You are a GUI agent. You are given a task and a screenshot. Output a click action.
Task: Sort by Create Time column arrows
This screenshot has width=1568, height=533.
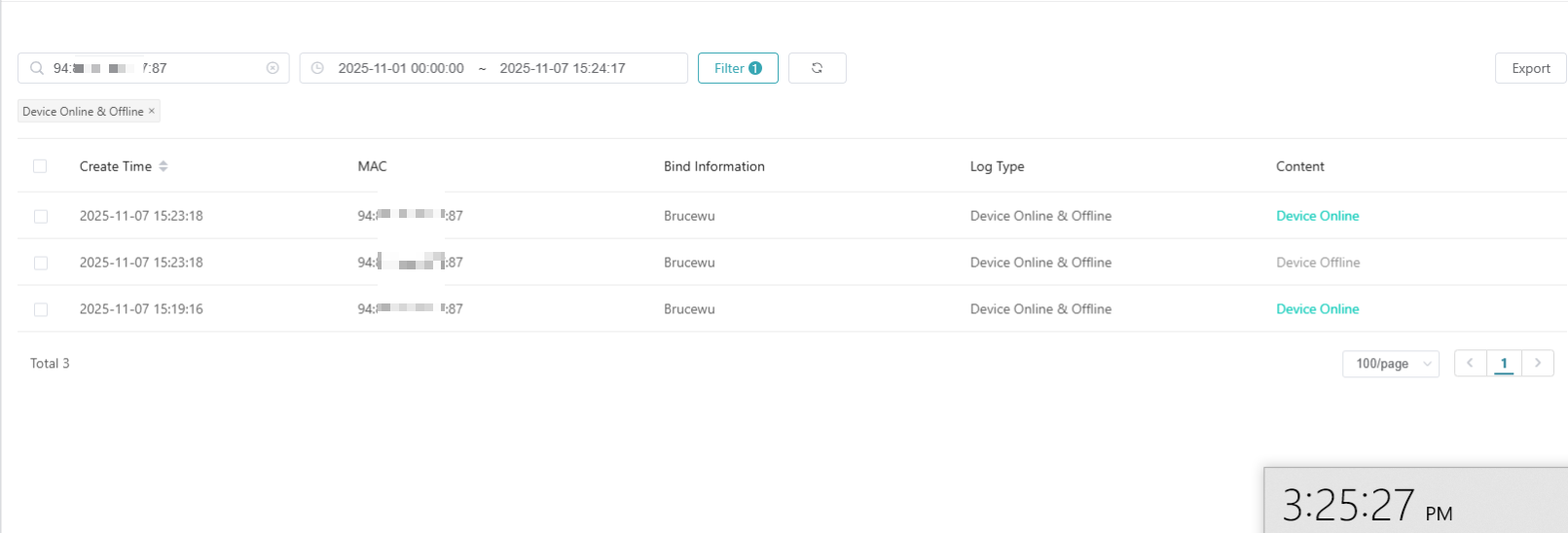coord(164,166)
